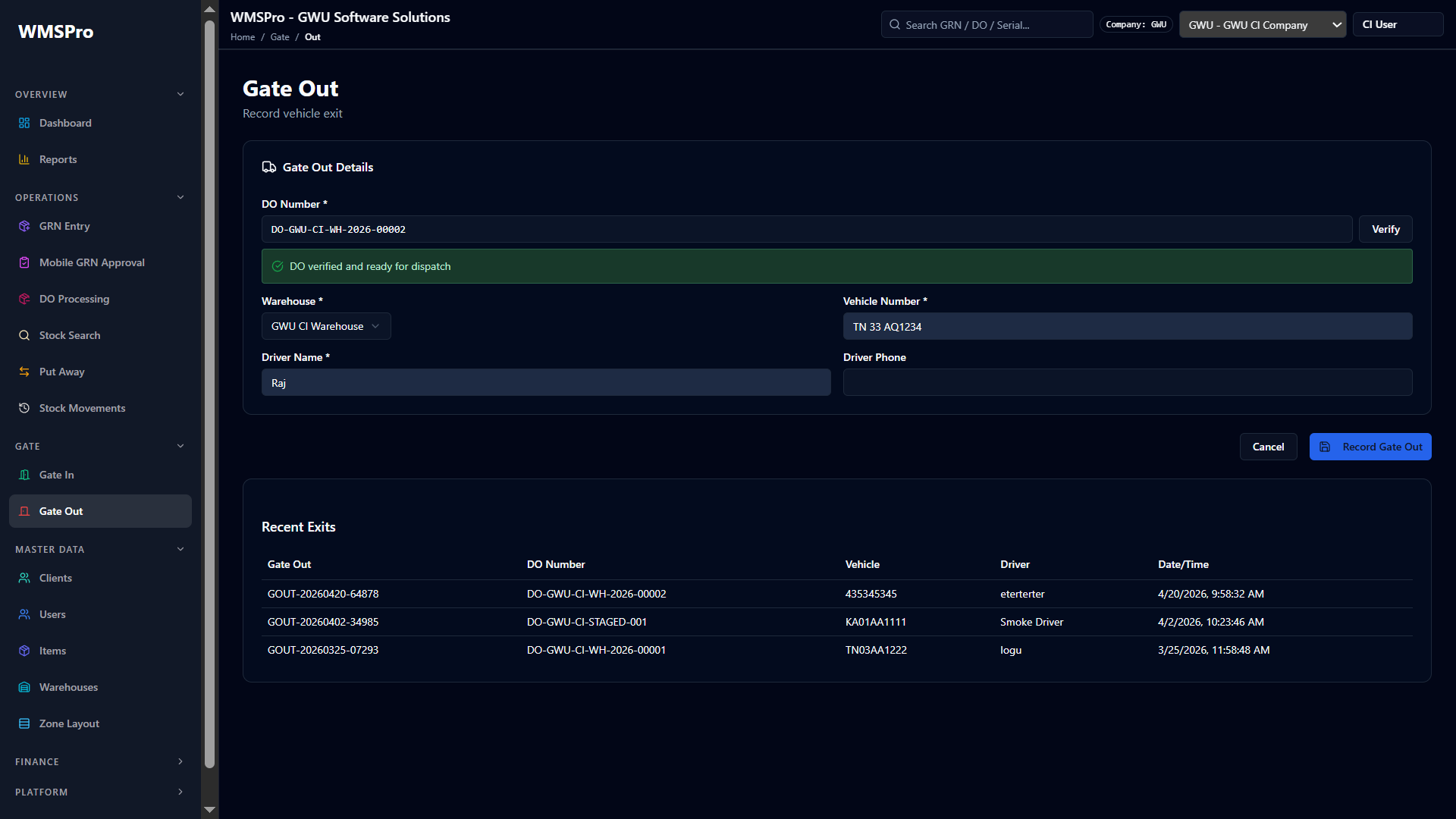
Task: Click the WMSPro logo text
Action: coord(56,32)
